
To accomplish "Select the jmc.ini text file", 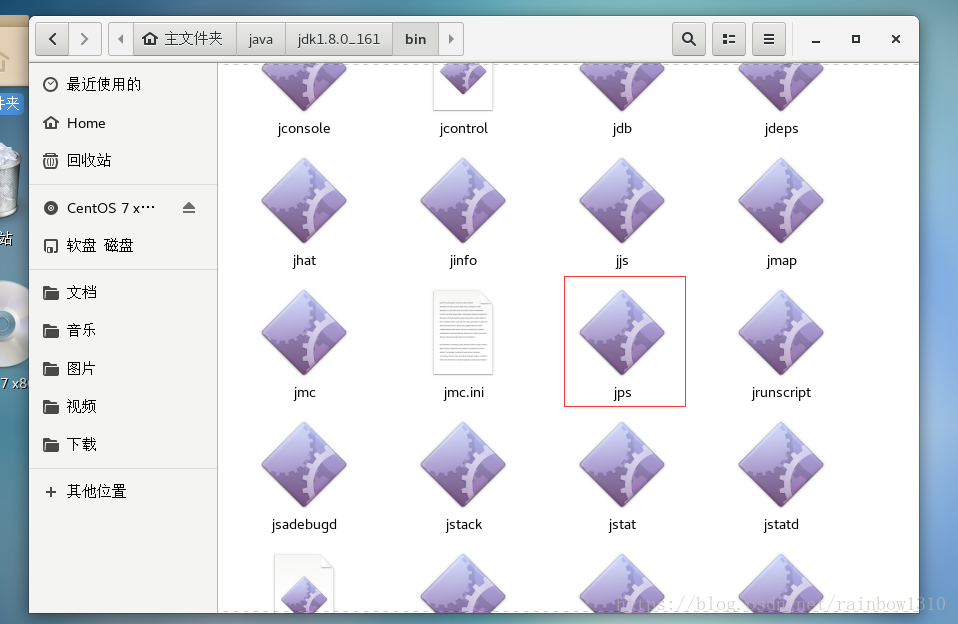I will [x=463, y=332].
